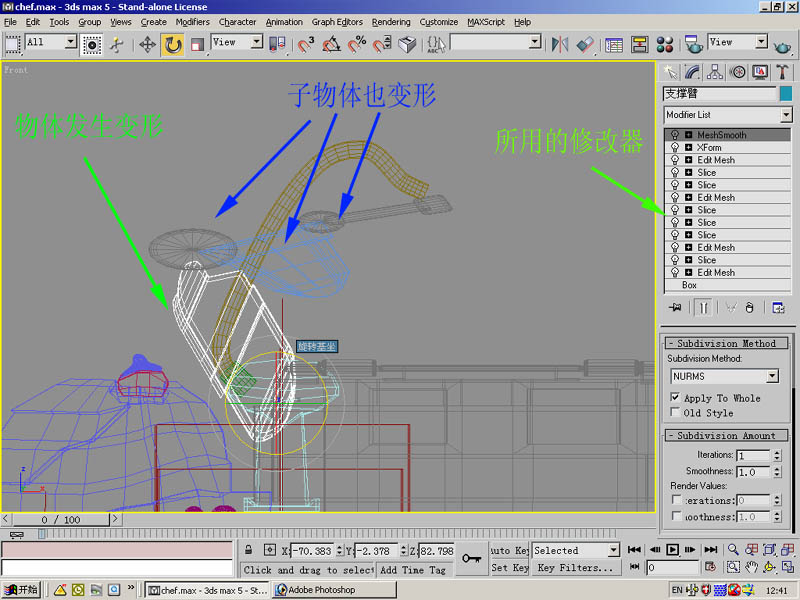Open the Motion command panel
The height and width of the screenshot is (600, 800).
pyautogui.click(x=737, y=72)
